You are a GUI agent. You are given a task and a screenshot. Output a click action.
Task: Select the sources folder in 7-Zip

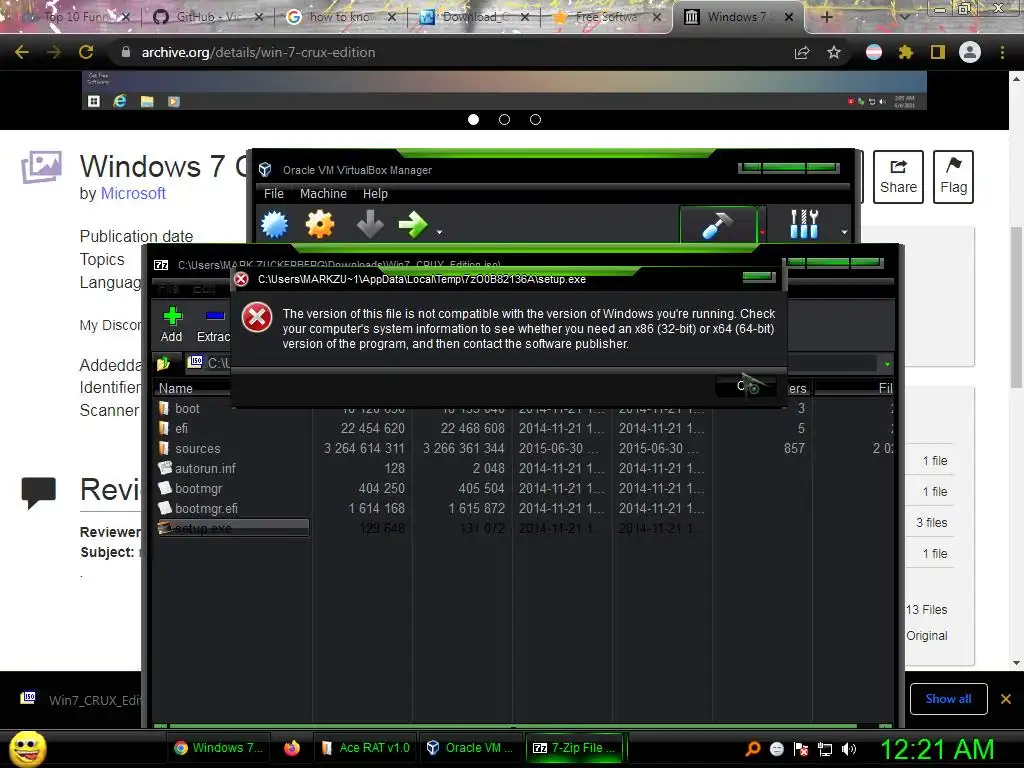[197, 449]
